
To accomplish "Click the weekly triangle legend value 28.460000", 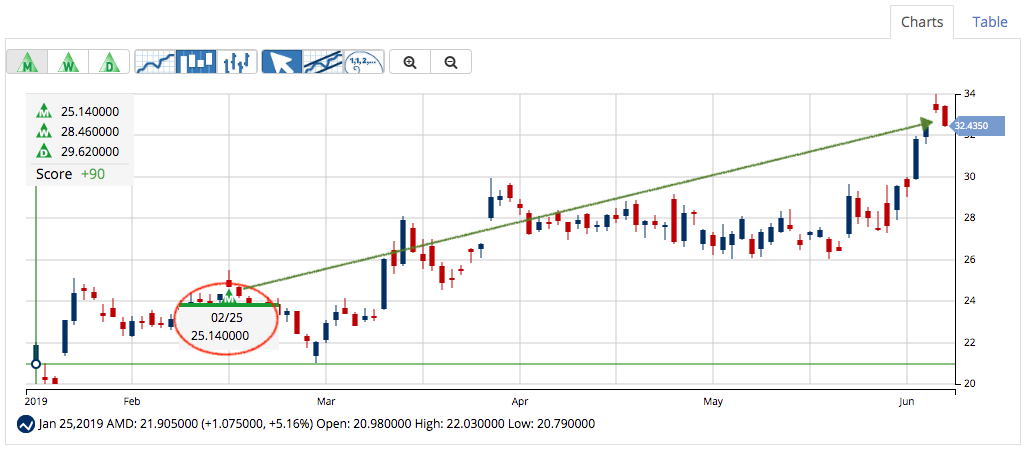I will (x=90, y=132).
